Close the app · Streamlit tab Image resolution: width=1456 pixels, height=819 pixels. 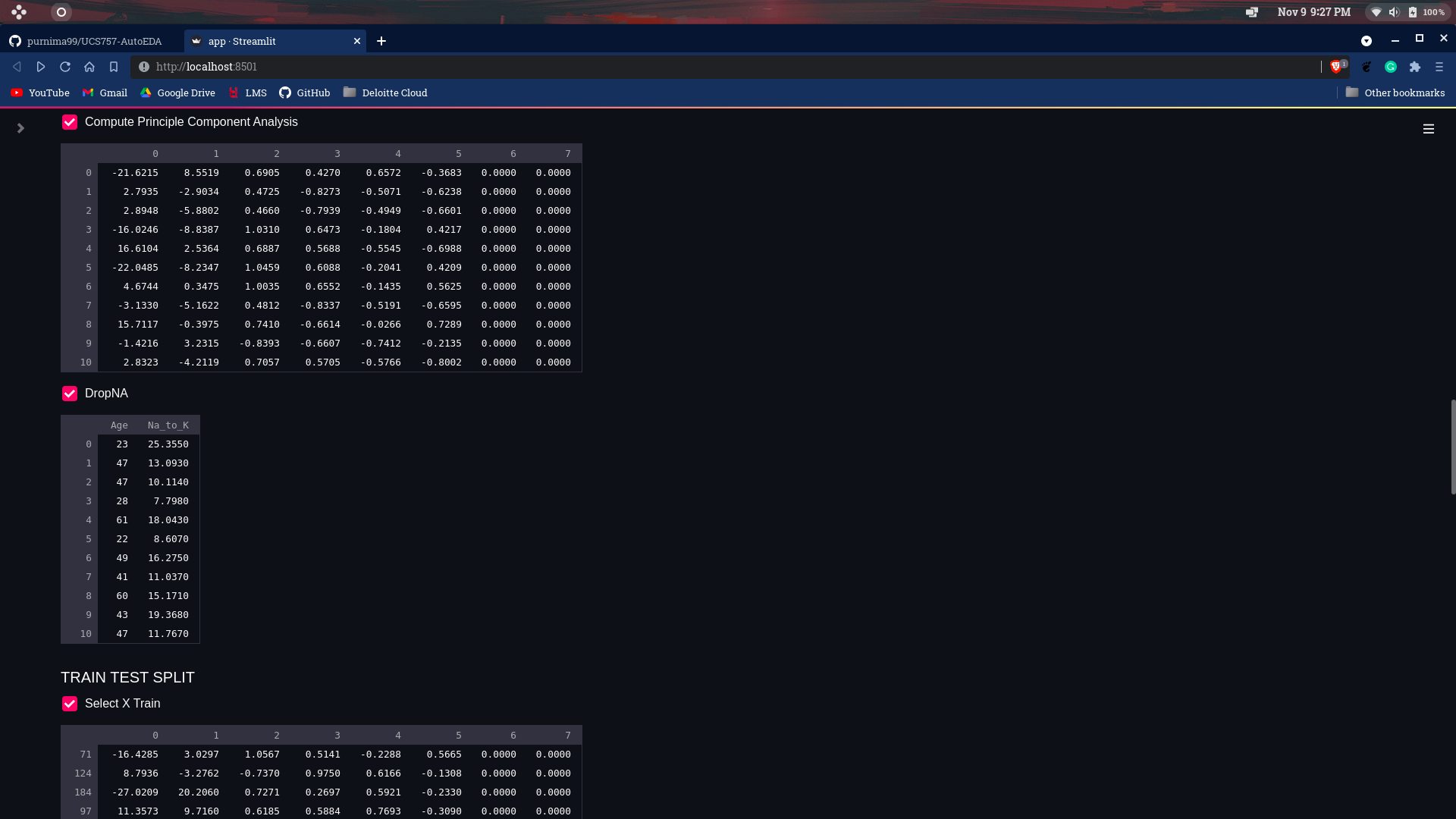(357, 41)
